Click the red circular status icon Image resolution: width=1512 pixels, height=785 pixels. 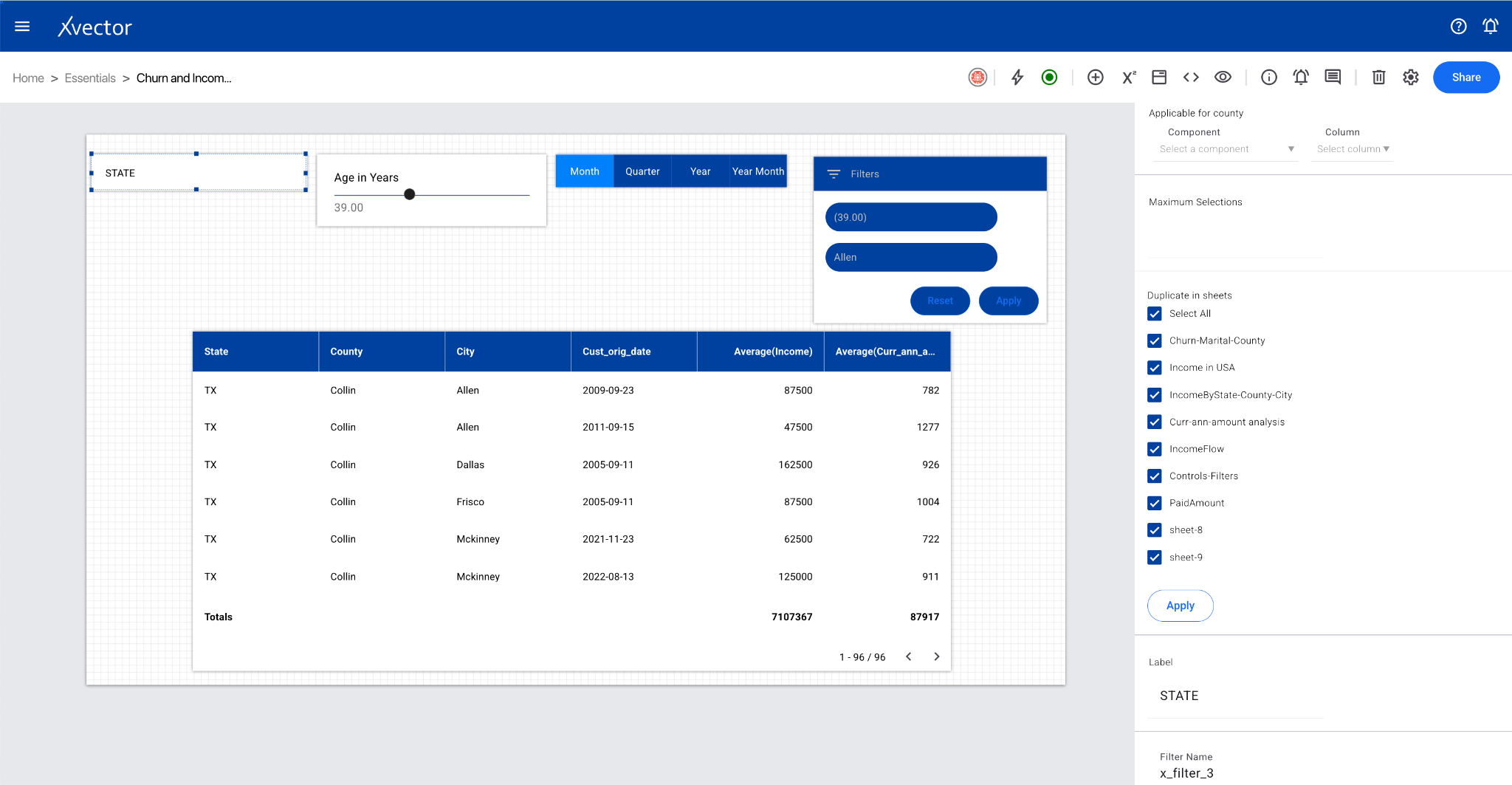[977, 78]
